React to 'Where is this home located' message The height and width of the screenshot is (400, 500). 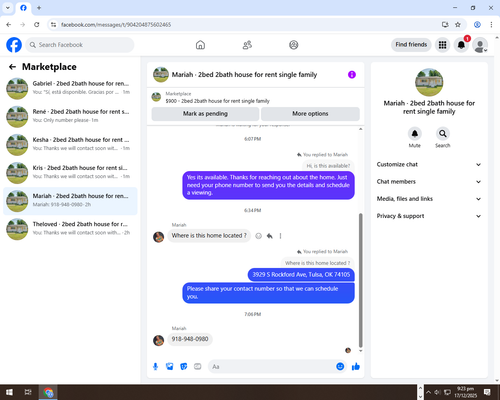pyautogui.click(x=258, y=236)
